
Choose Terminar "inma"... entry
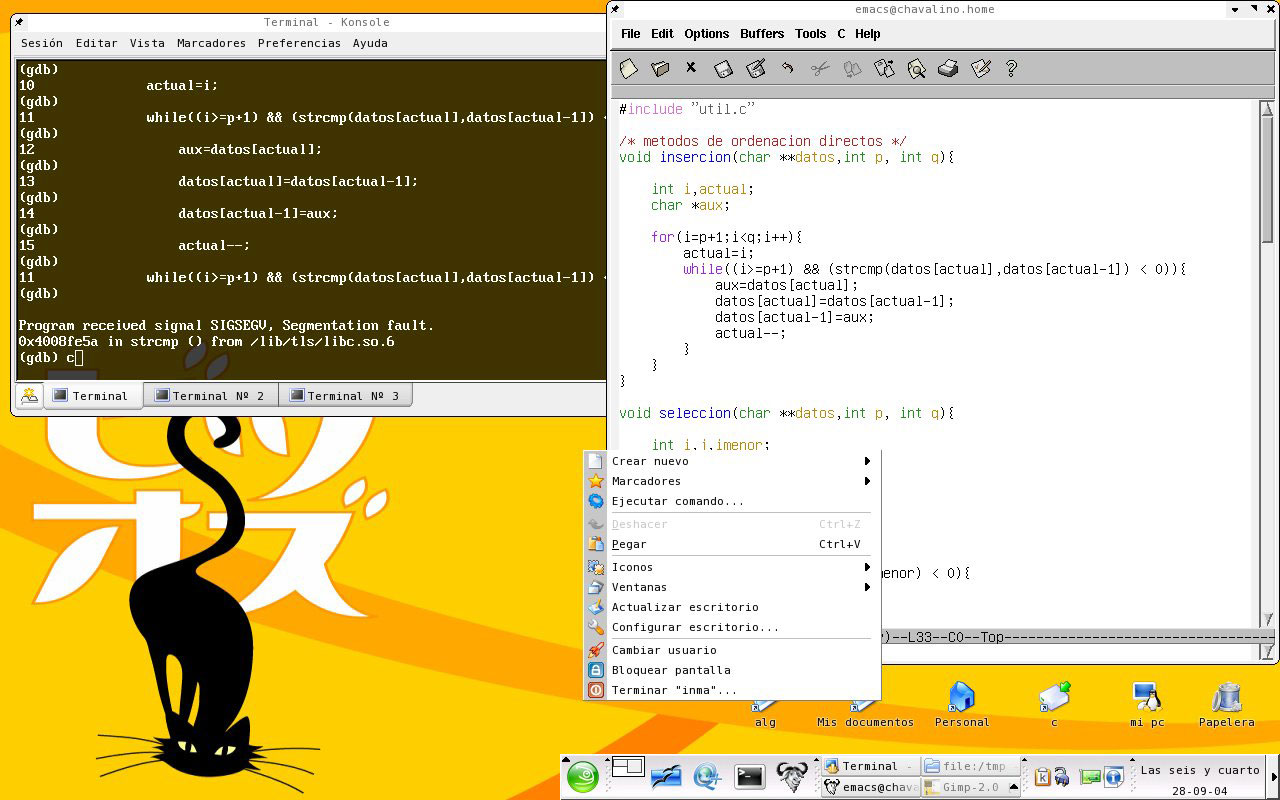pyautogui.click(x=732, y=690)
